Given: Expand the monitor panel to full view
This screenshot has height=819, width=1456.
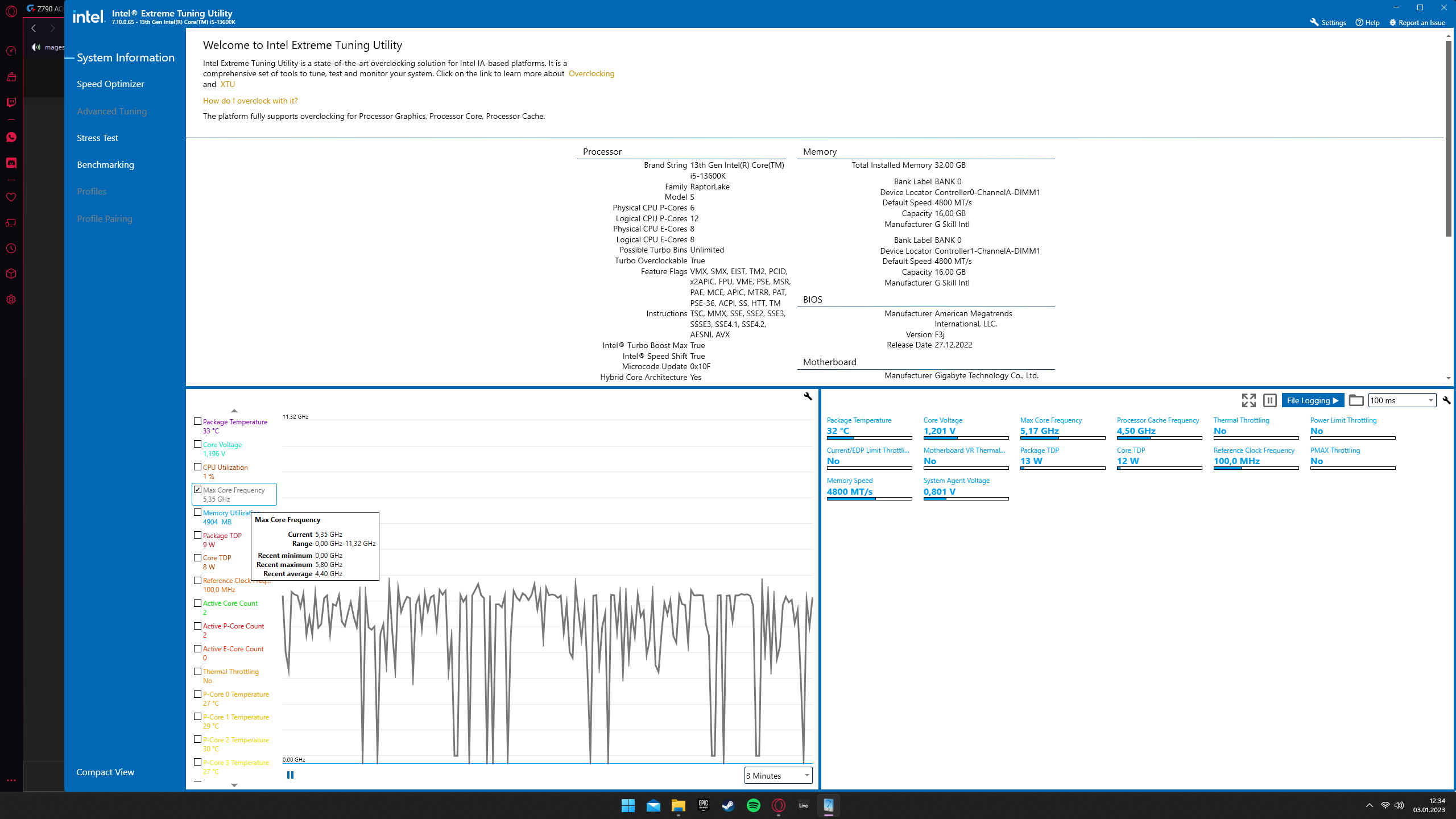Looking at the screenshot, I should point(1248,400).
